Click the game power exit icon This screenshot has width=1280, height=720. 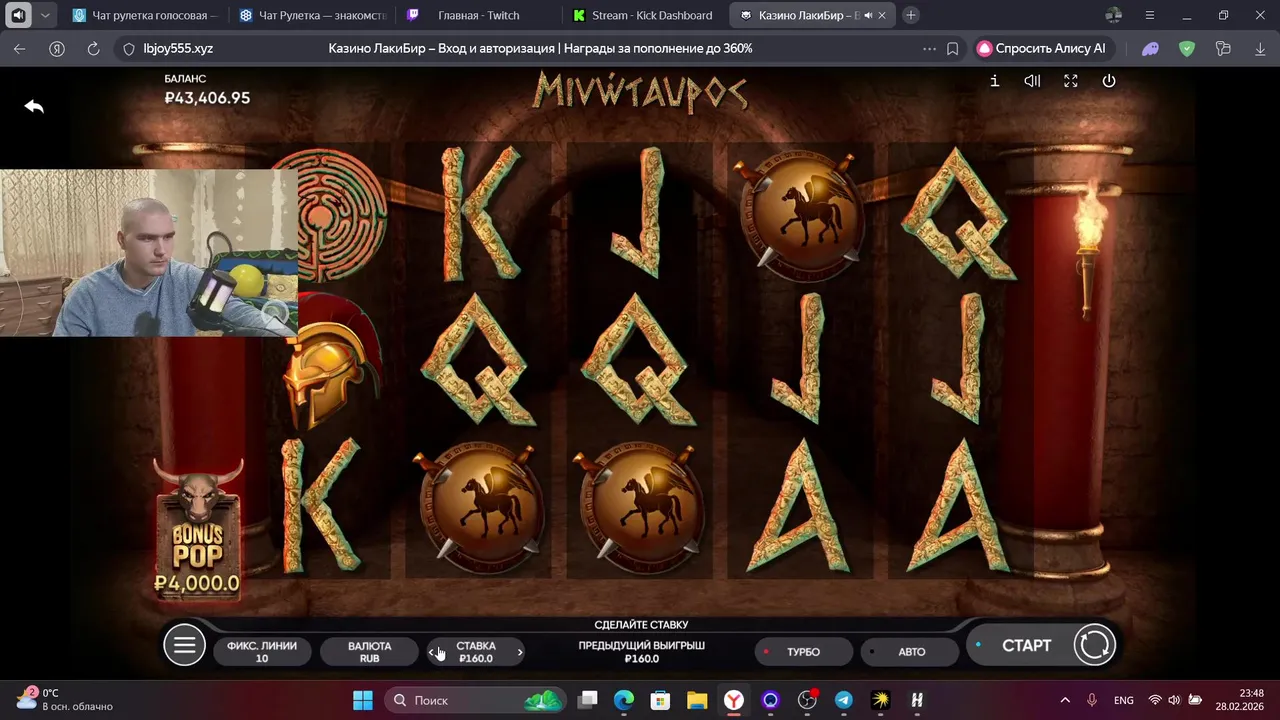pyautogui.click(x=1109, y=81)
